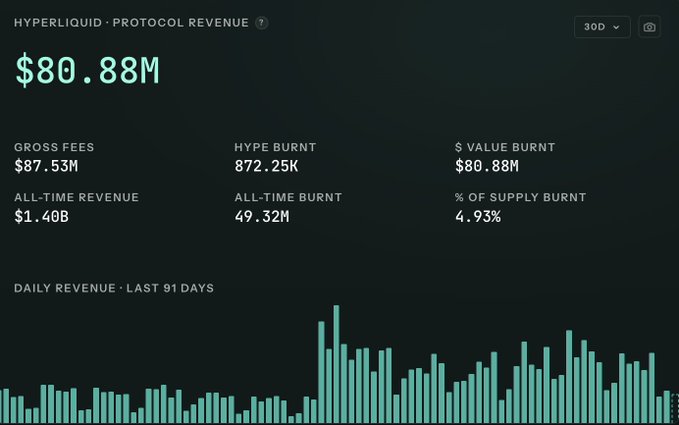The image size is (679, 425).
Task: Click the % of Supply Burnt 4.93%
Action: click(x=478, y=216)
